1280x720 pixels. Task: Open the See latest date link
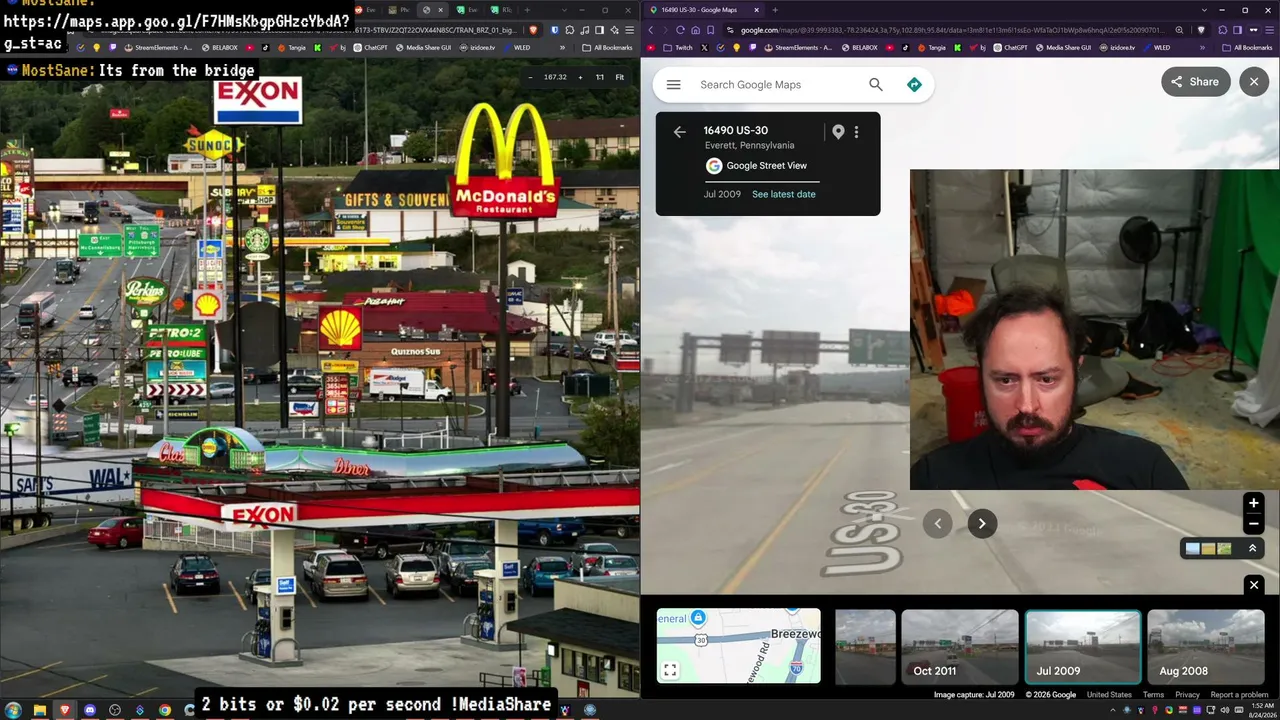pos(784,194)
